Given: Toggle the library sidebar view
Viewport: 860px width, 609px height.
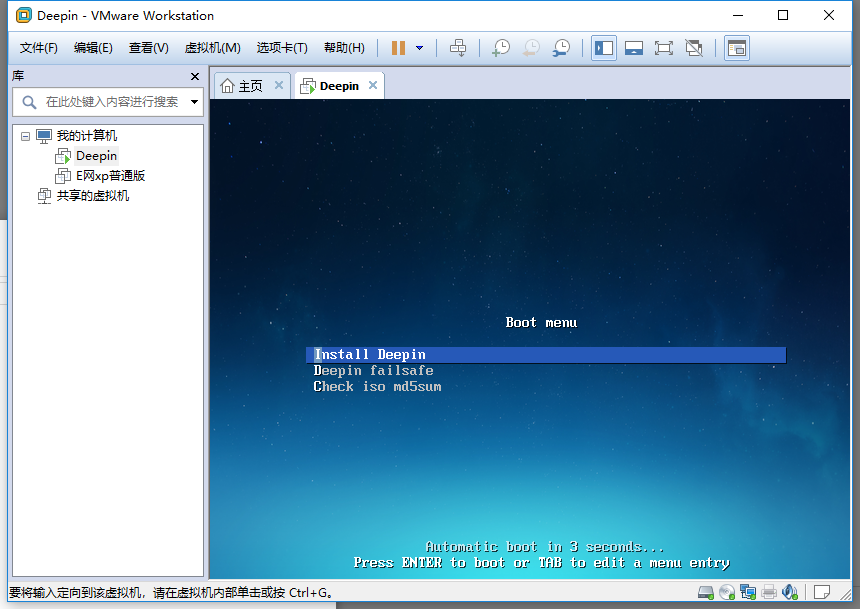Looking at the screenshot, I should (x=604, y=48).
